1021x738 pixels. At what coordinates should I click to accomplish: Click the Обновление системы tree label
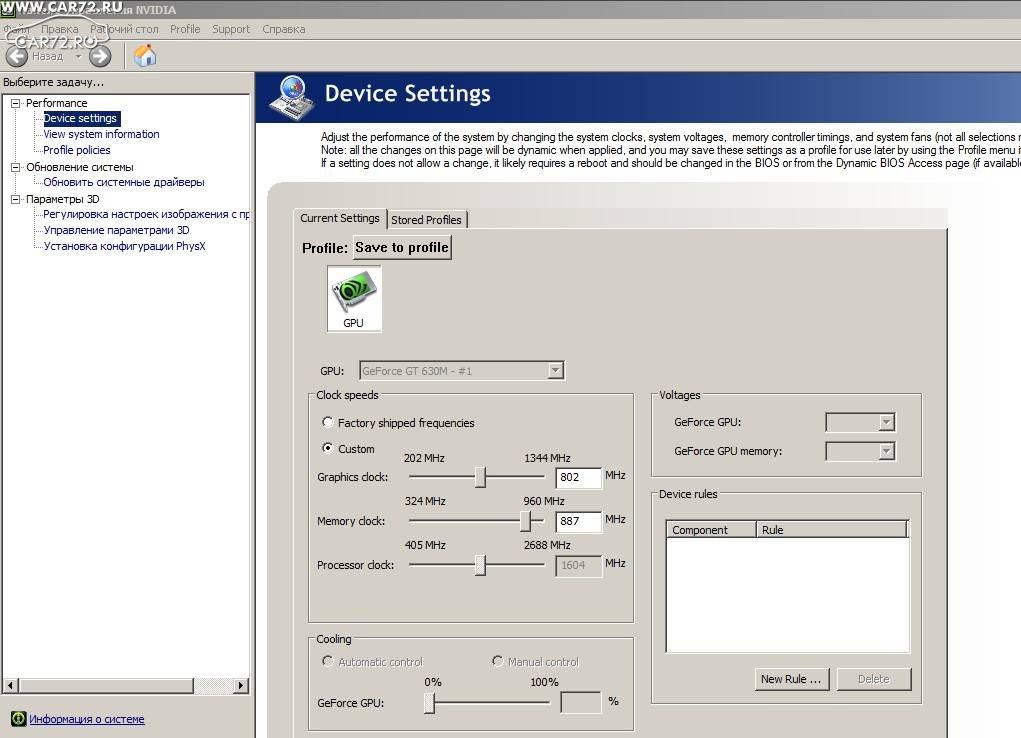coord(79,167)
